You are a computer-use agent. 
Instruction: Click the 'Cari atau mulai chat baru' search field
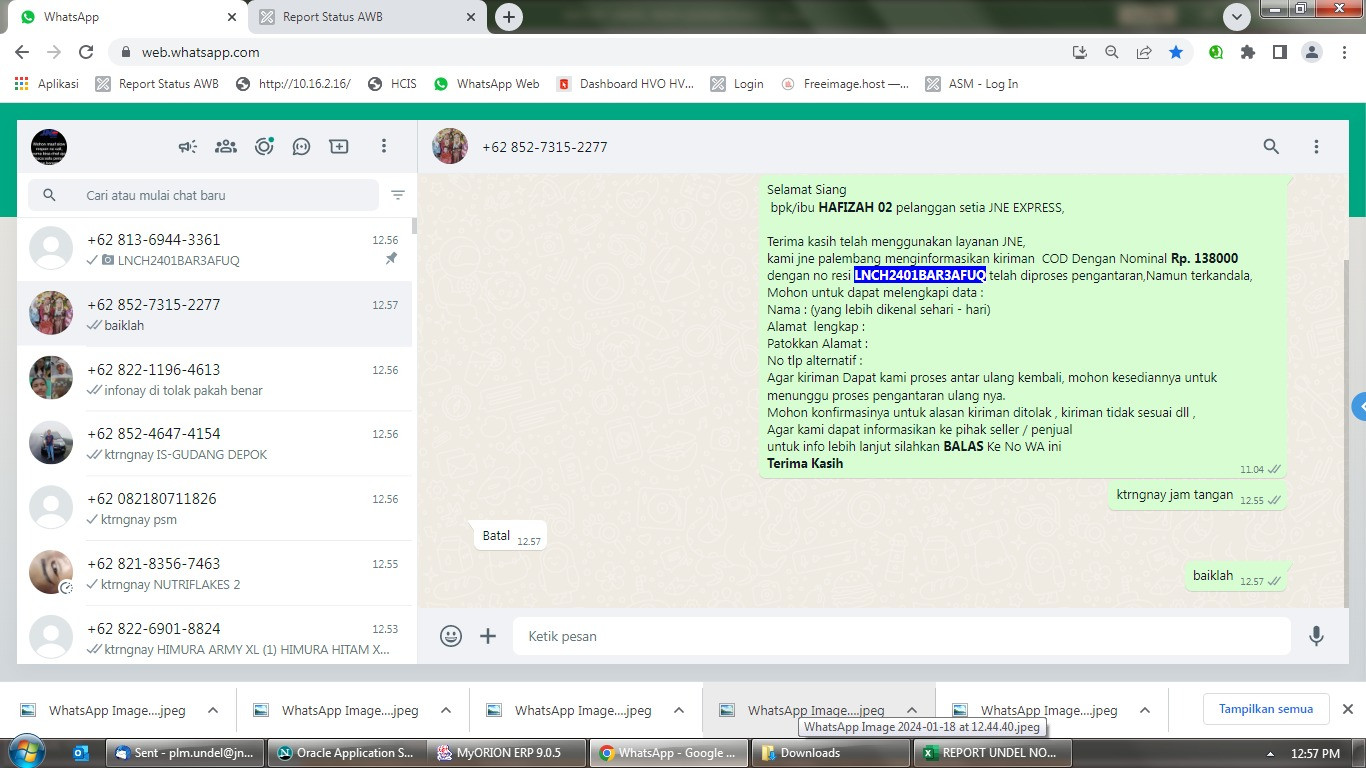tap(203, 195)
